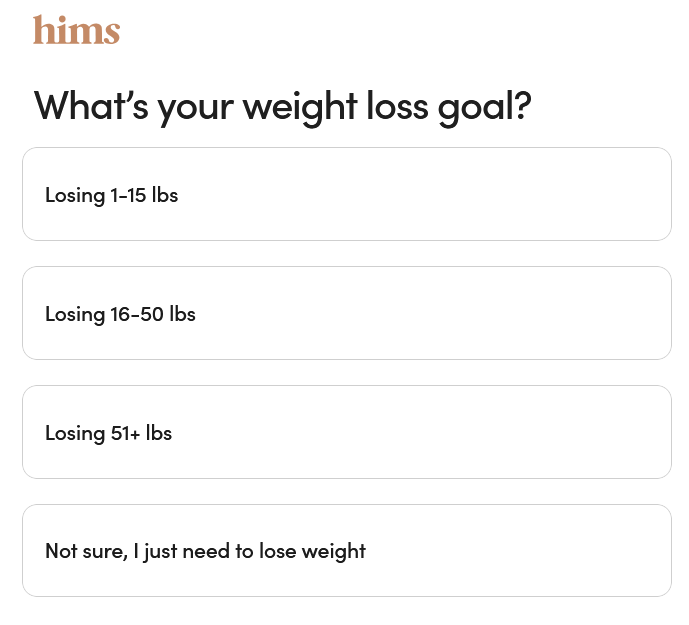This screenshot has height=625, width=689.
Task: Set goal to lose 1-15 pounds
Action: point(346,194)
